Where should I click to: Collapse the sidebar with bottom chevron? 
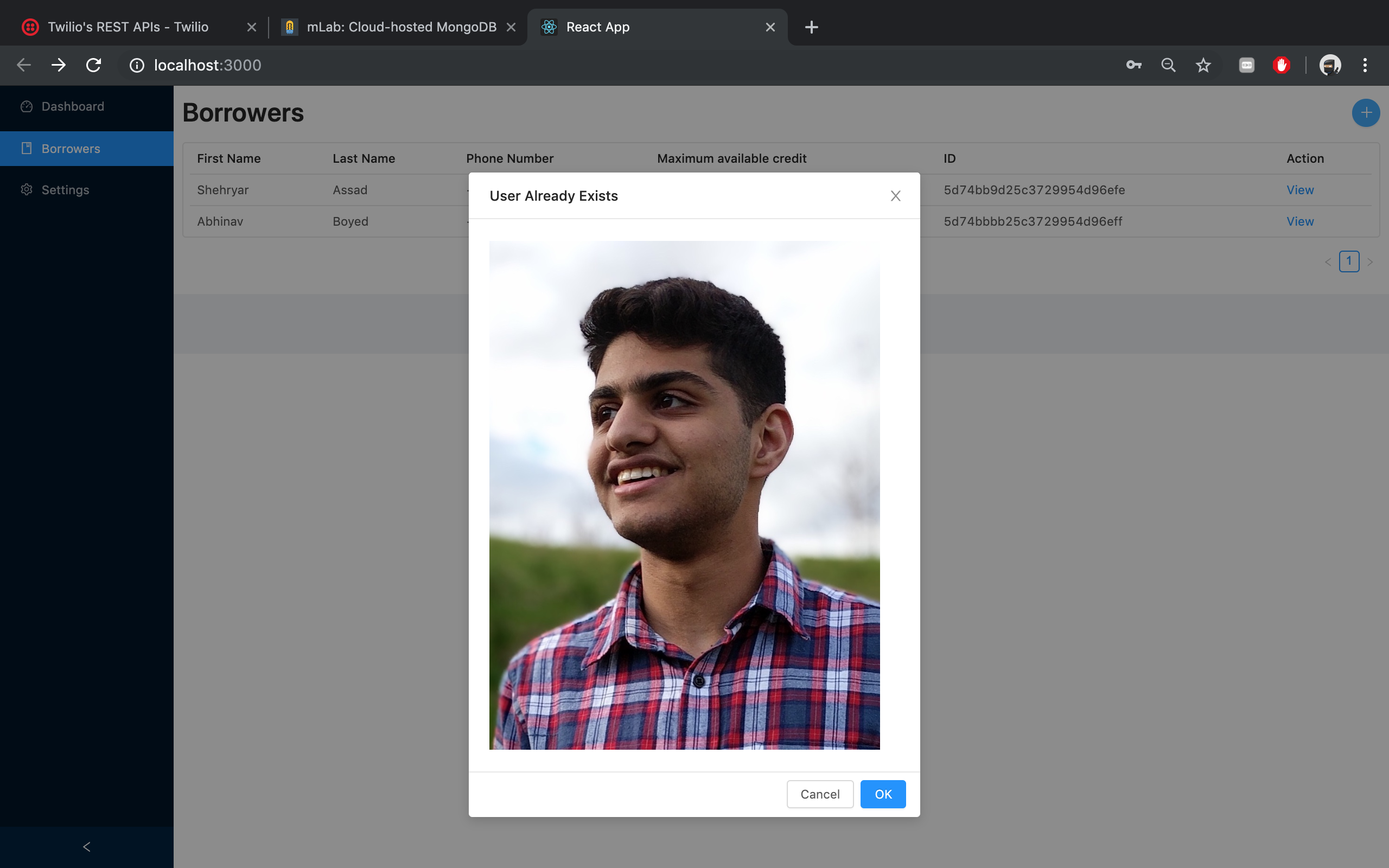(x=87, y=847)
